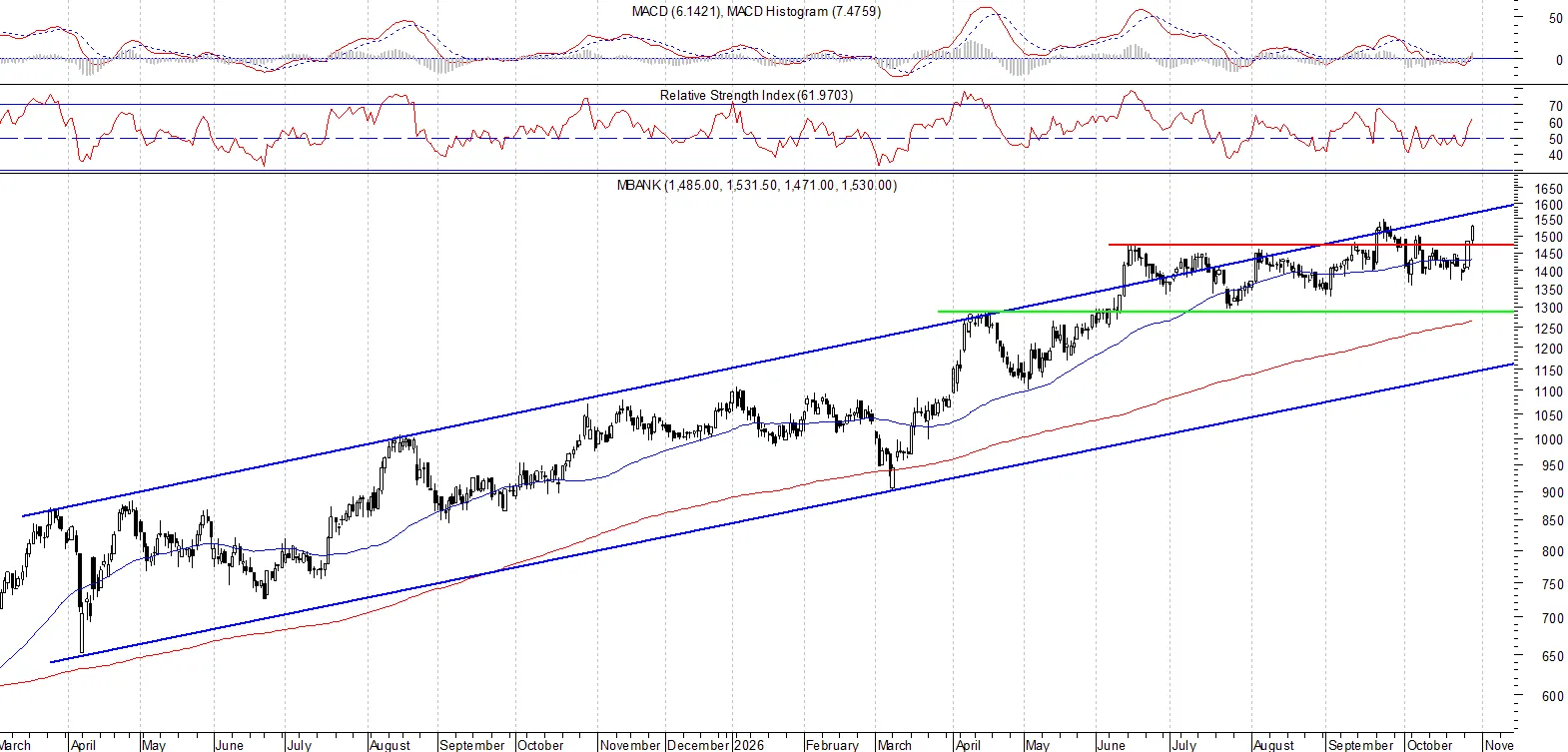Click the March 2026 month label
The width and height of the screenshot is (1568, 752).
(x=895, y=745)
